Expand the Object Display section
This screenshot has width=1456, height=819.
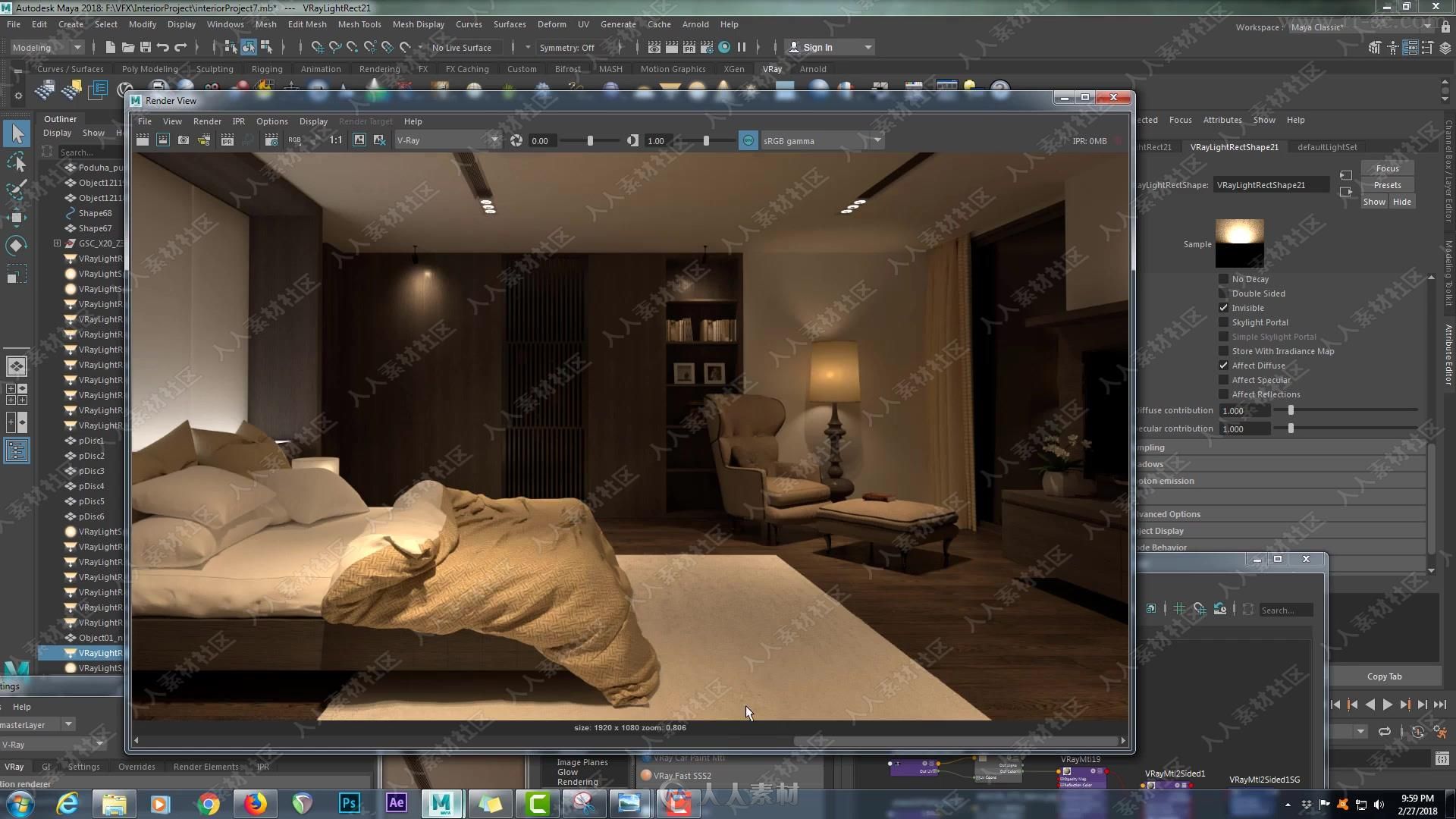[x=1280, y=531]
